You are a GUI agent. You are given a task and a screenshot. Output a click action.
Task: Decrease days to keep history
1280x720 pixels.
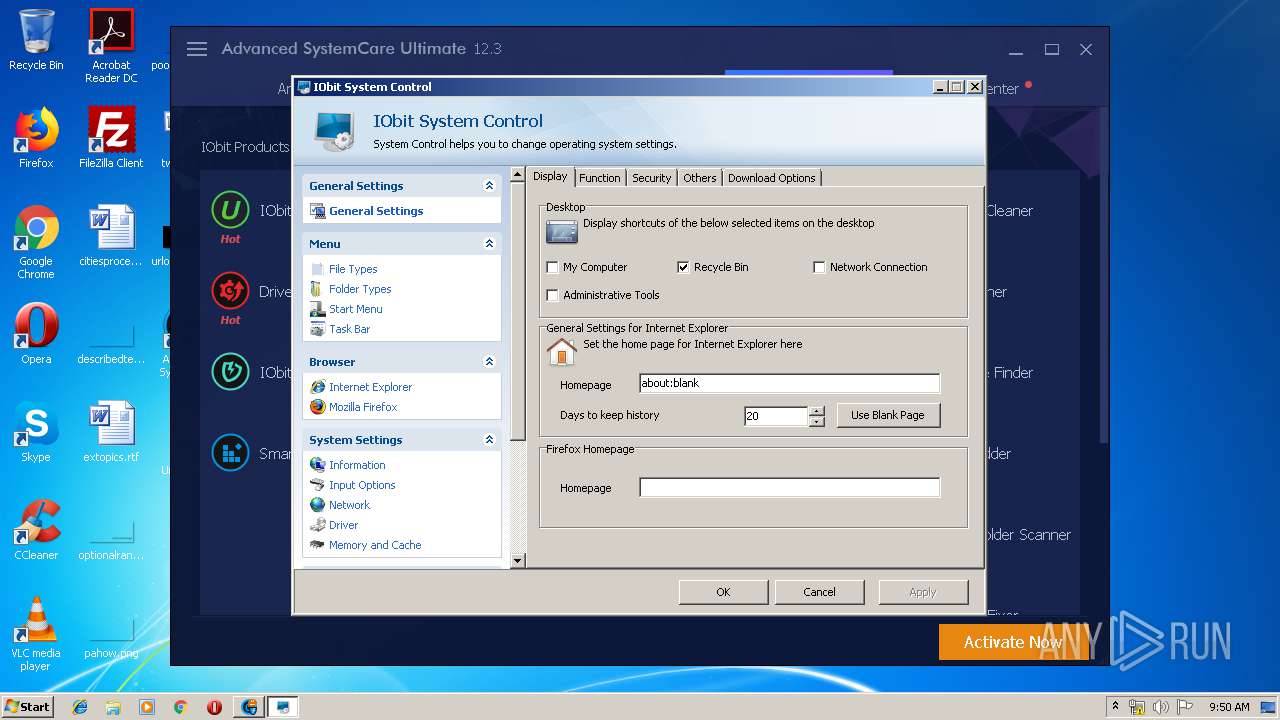point(817,421)
